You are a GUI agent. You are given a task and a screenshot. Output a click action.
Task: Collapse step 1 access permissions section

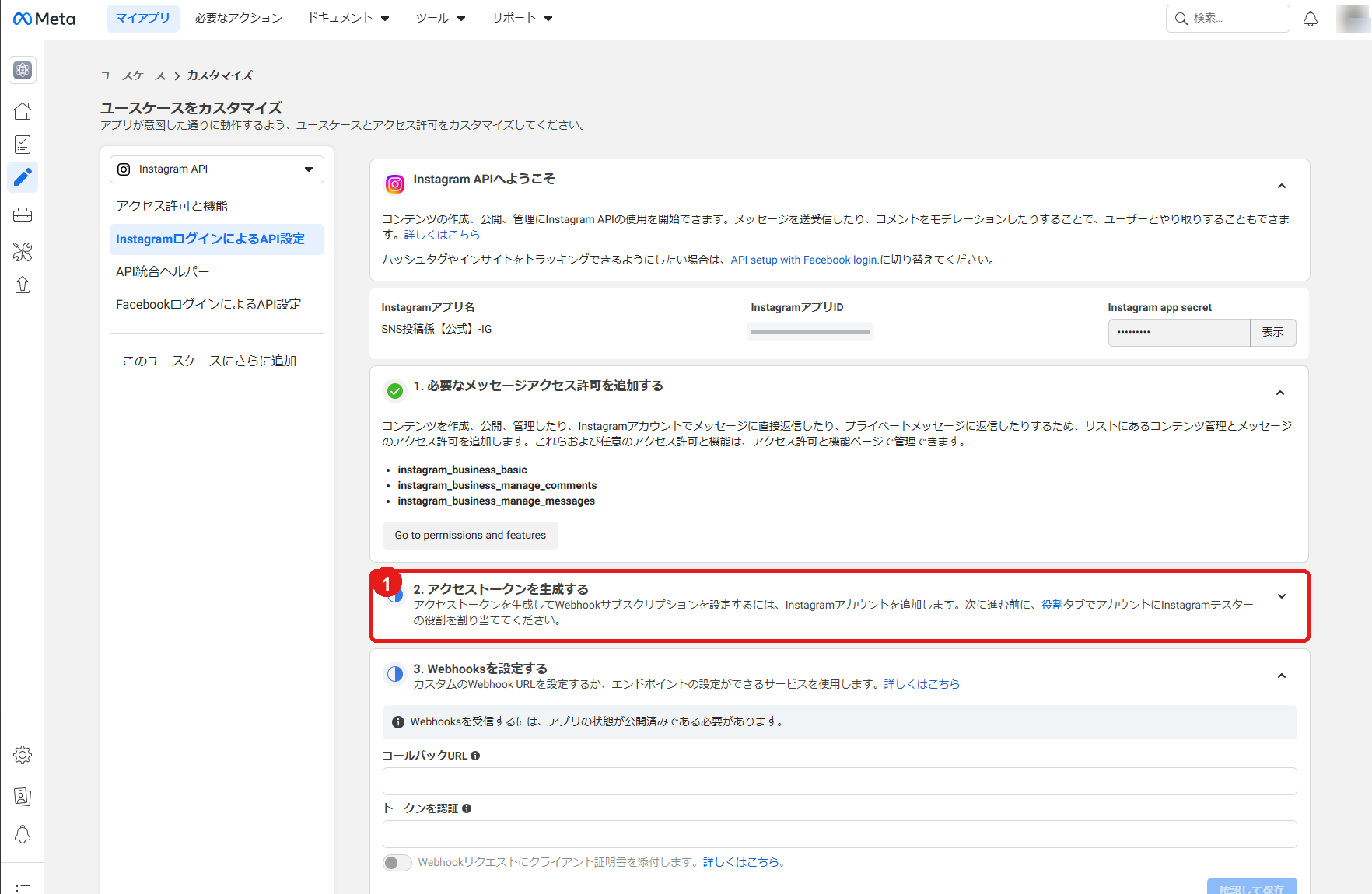[x=1280, y=393]
